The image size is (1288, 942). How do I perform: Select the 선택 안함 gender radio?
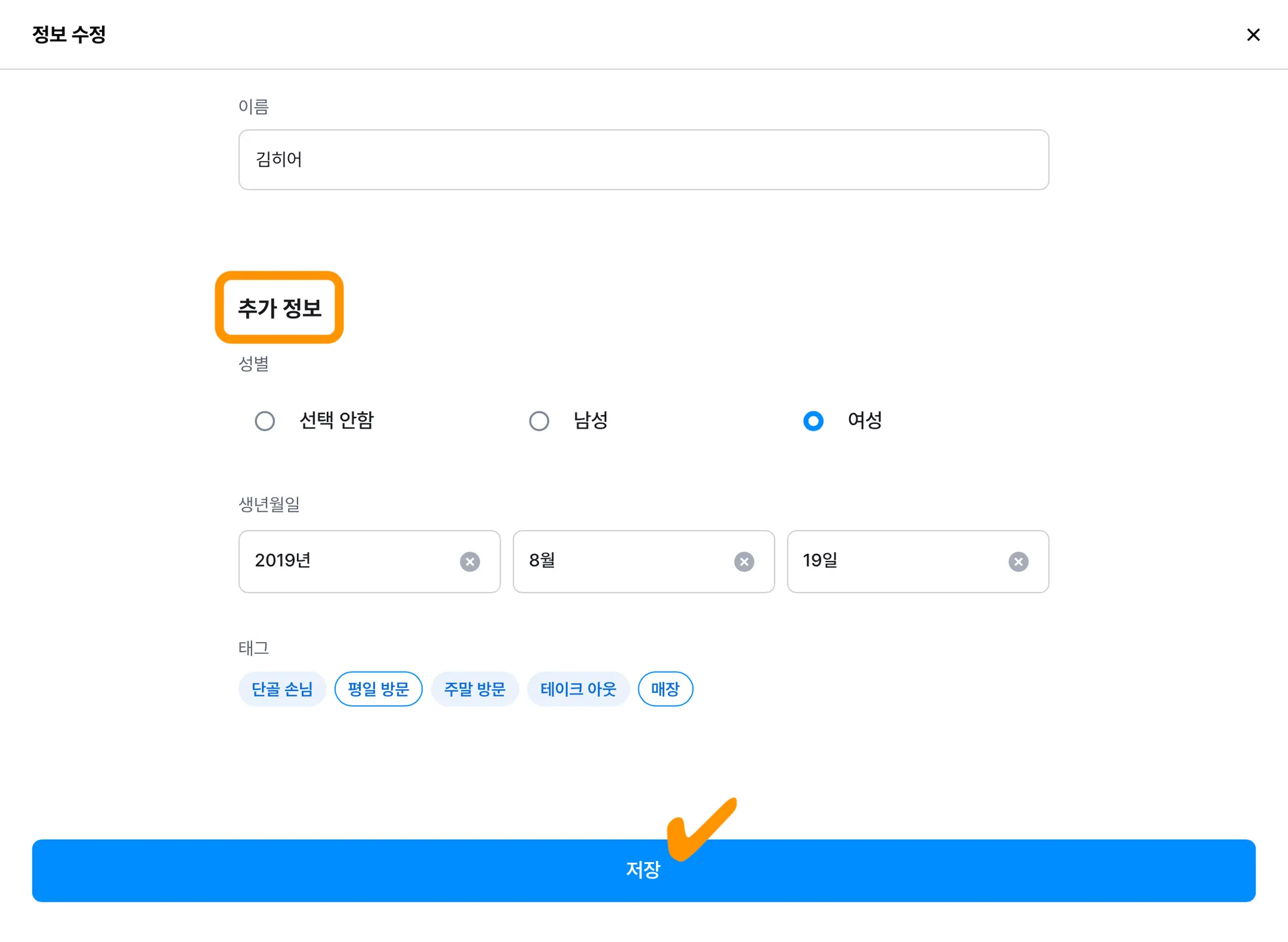click(x=265, y=421)
